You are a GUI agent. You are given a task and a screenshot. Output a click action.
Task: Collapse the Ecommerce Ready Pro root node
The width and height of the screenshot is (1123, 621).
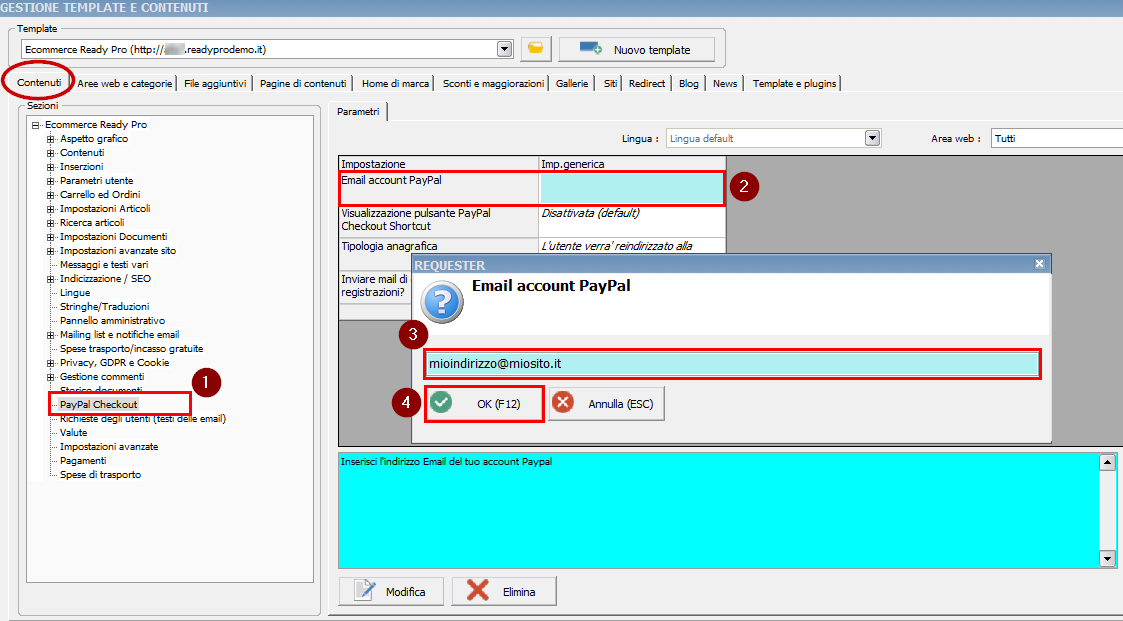pos(35,125)
